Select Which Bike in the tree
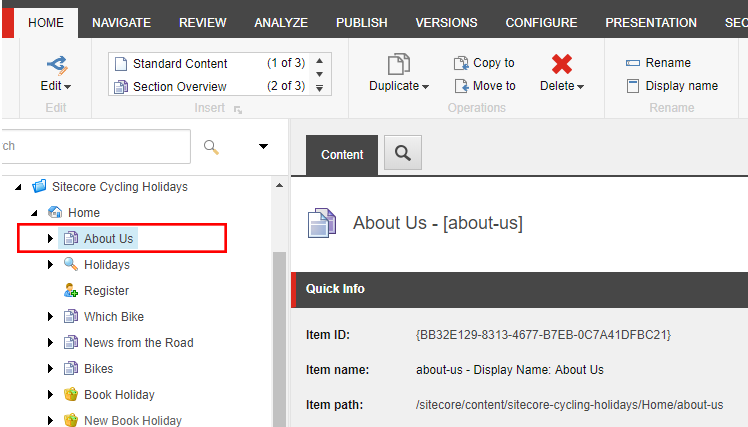This screenshot has height=427, width=748. (x=114, y=317)
